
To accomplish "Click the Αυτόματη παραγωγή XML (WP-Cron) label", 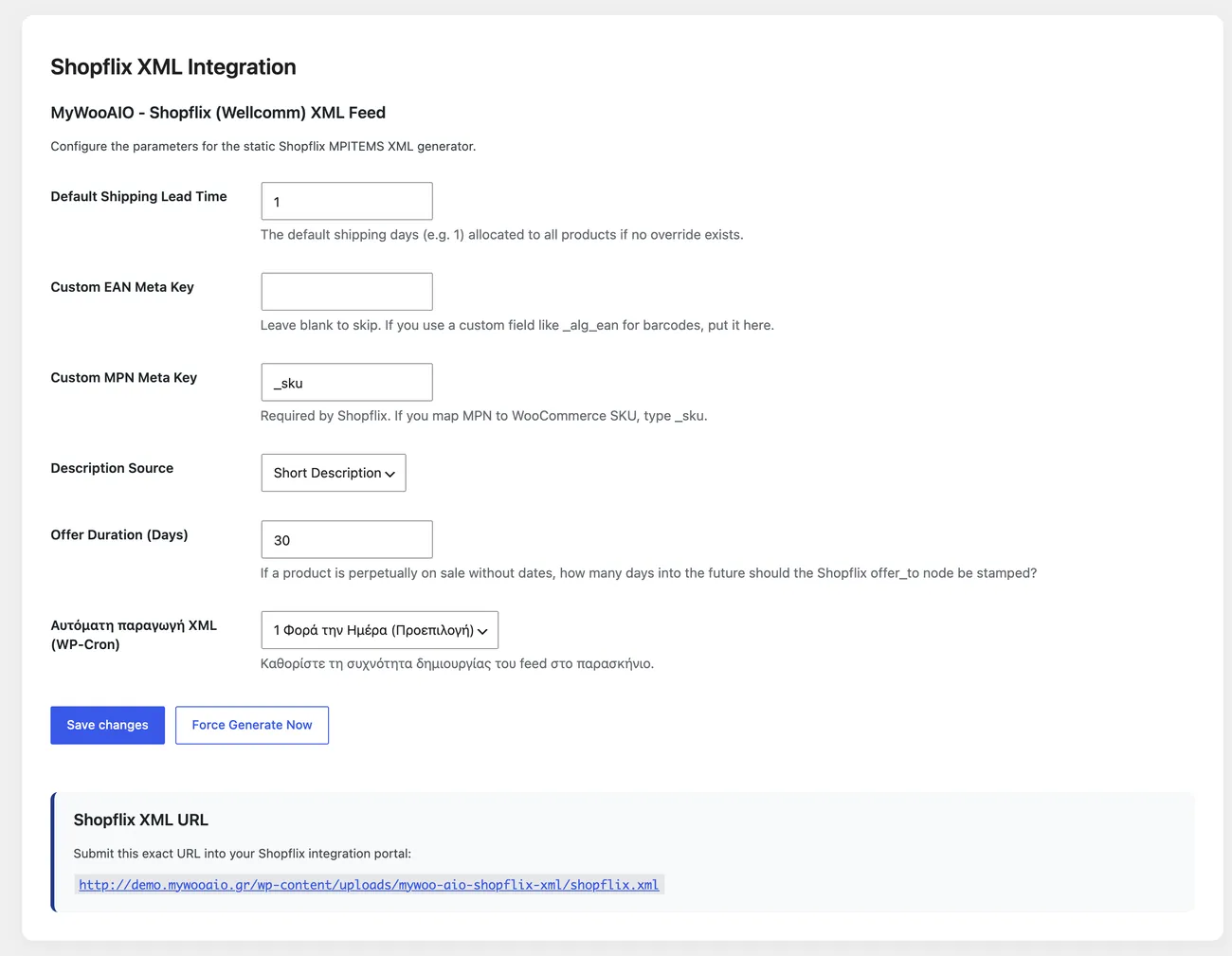I will tap(134, 635).
